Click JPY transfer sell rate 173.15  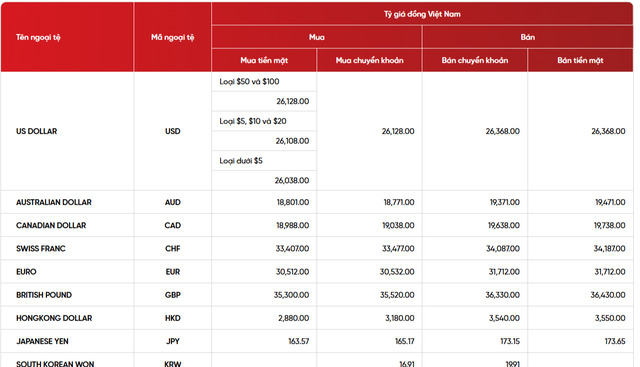tap(510, 342)
